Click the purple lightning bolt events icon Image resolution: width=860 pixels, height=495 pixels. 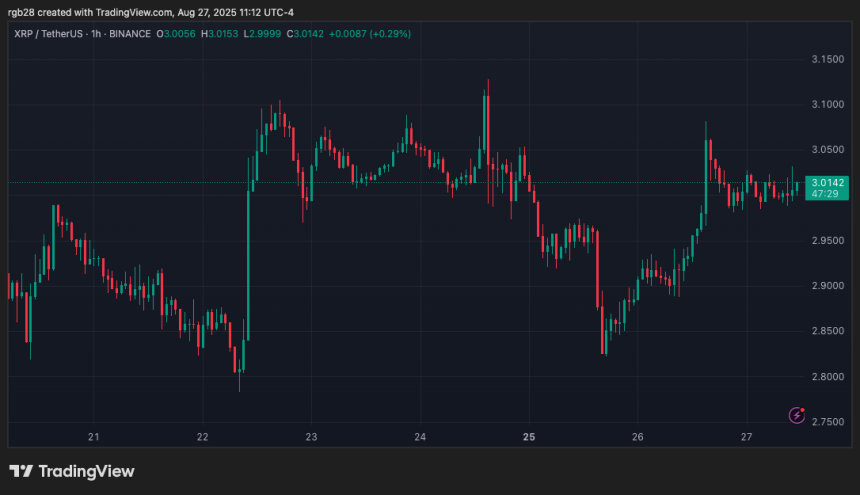[x=797, y=414]
